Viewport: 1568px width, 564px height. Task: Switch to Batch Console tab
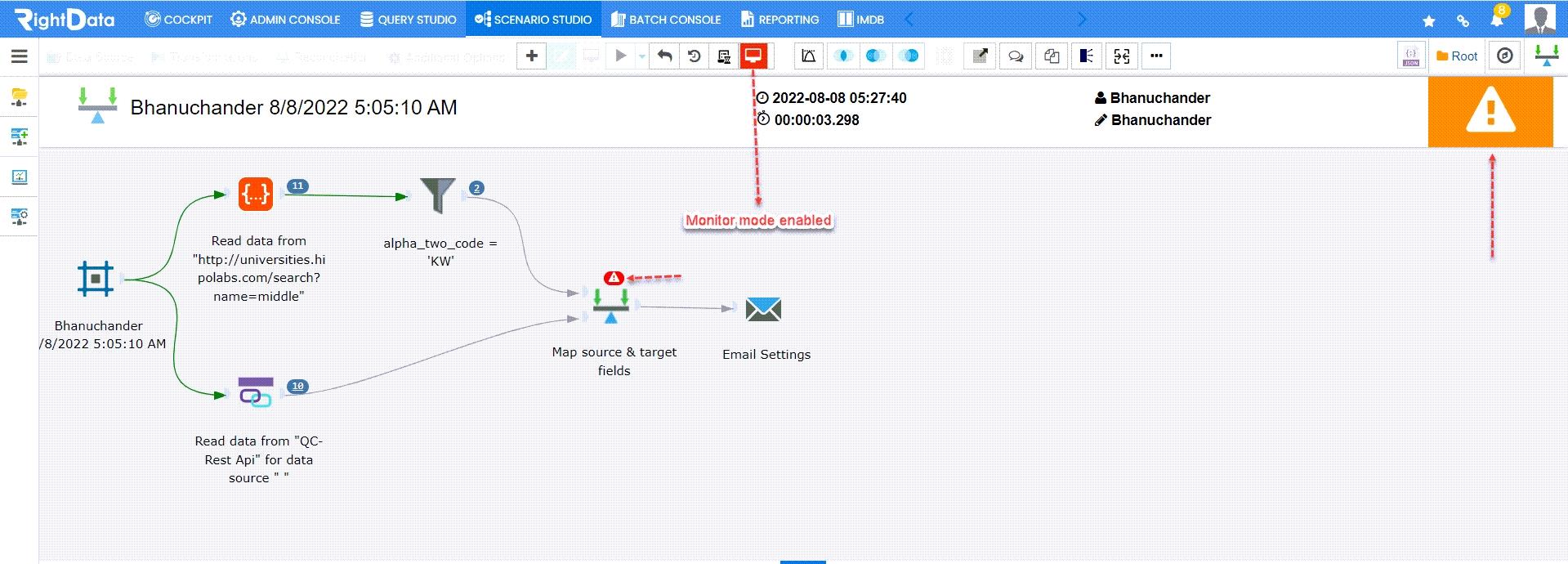coord(665,20)
